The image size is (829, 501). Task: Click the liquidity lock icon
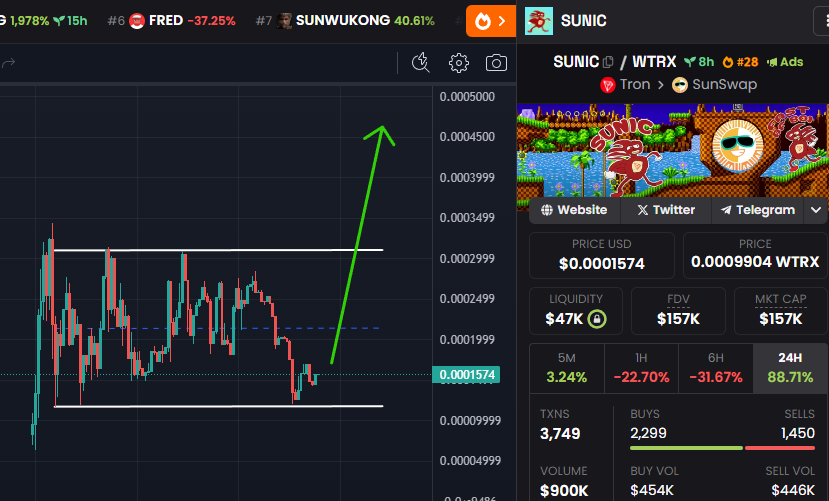(x=597, y=319)
